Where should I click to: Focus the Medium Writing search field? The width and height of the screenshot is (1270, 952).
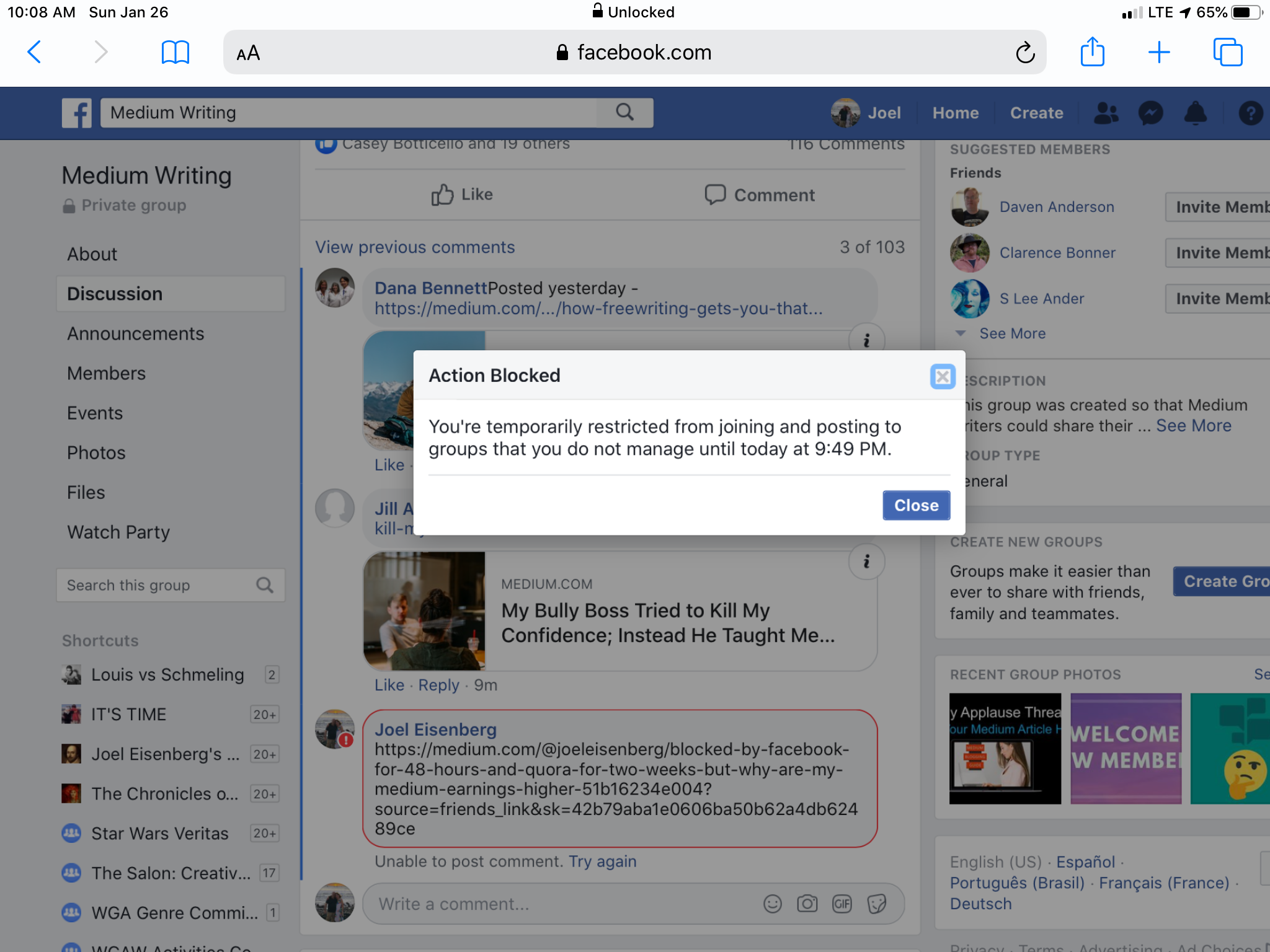pyautogui.click(x=349, y=113)
